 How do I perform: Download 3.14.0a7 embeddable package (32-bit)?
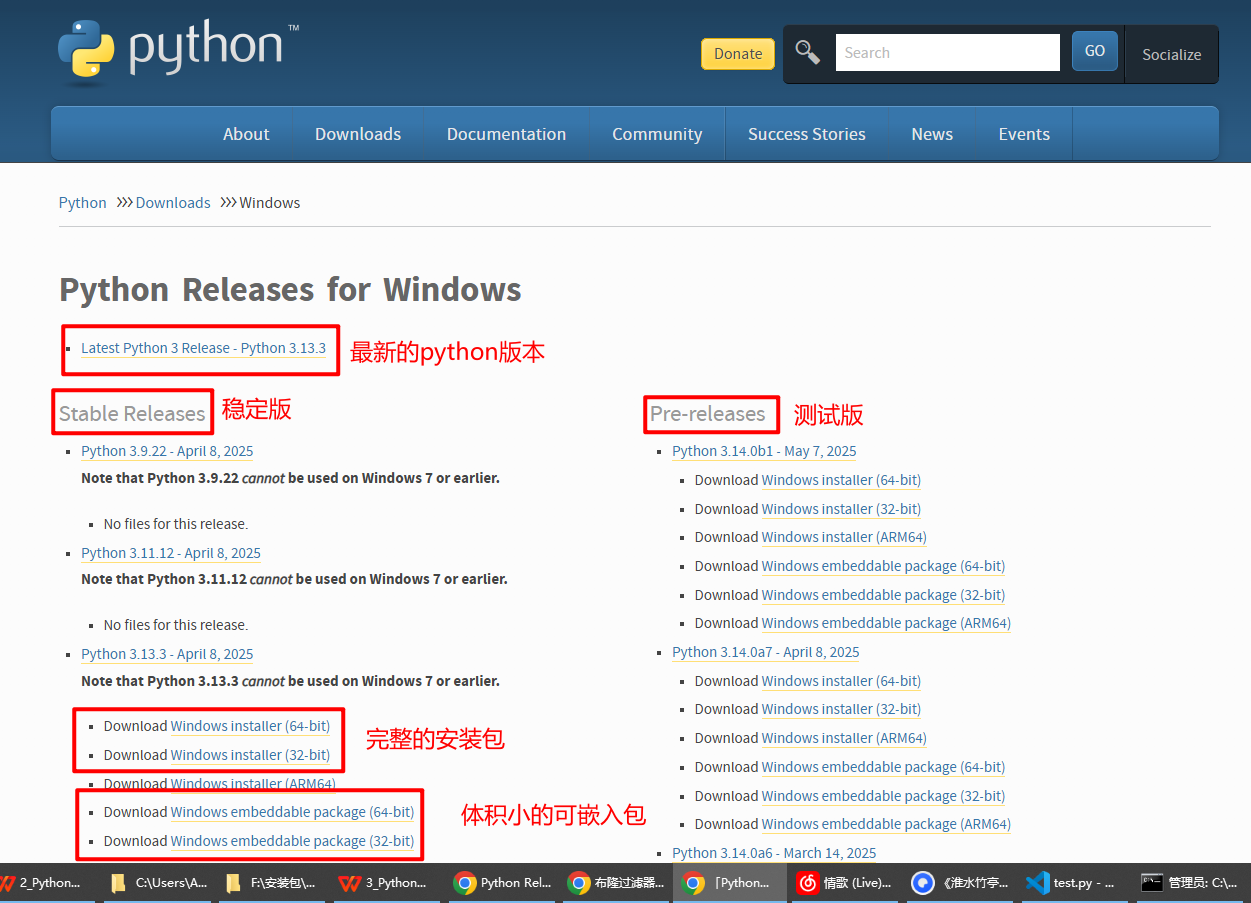tap(883, 796)
